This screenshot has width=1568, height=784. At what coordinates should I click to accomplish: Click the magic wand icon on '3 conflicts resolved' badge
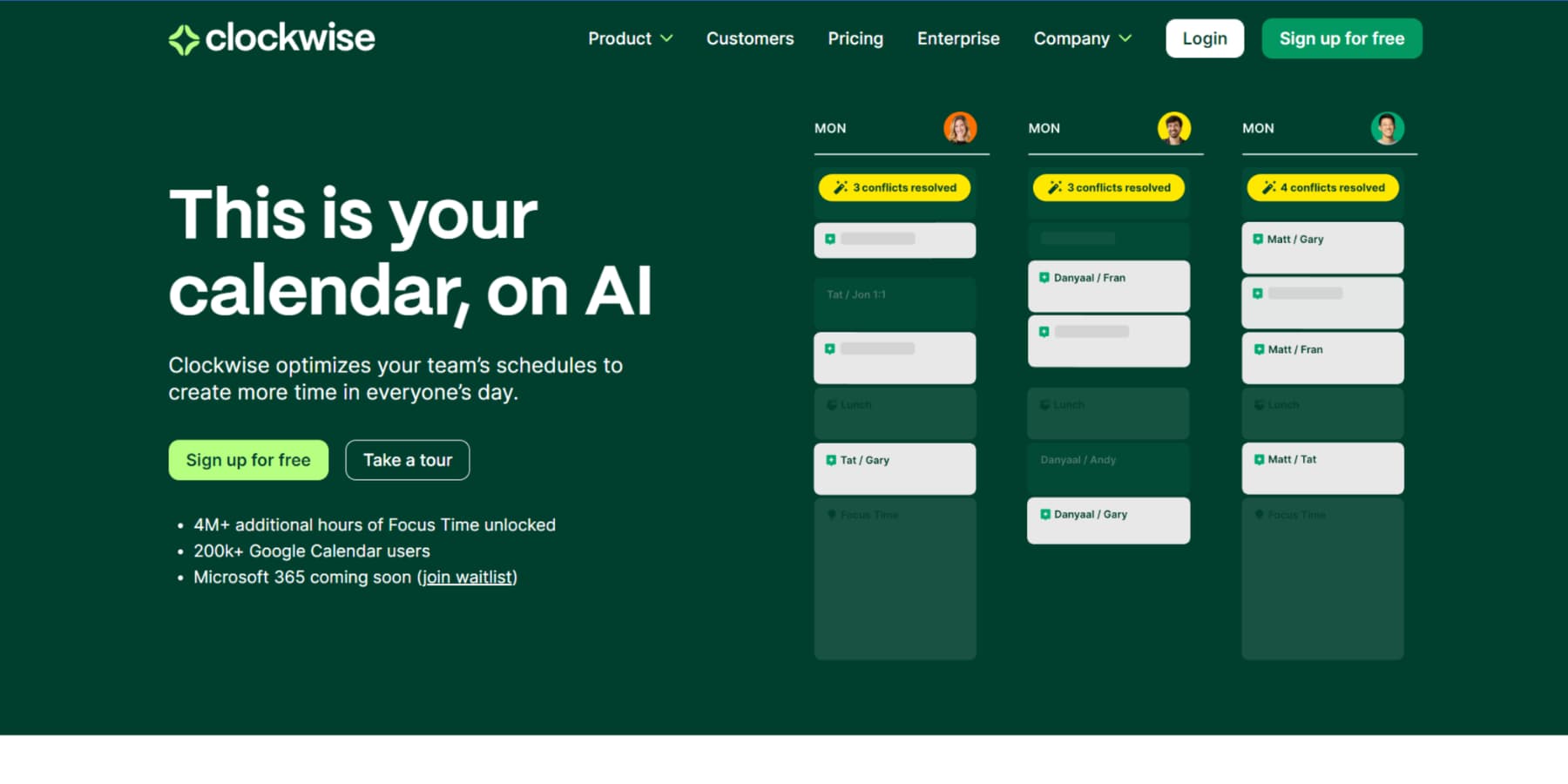tap(839, 187)
